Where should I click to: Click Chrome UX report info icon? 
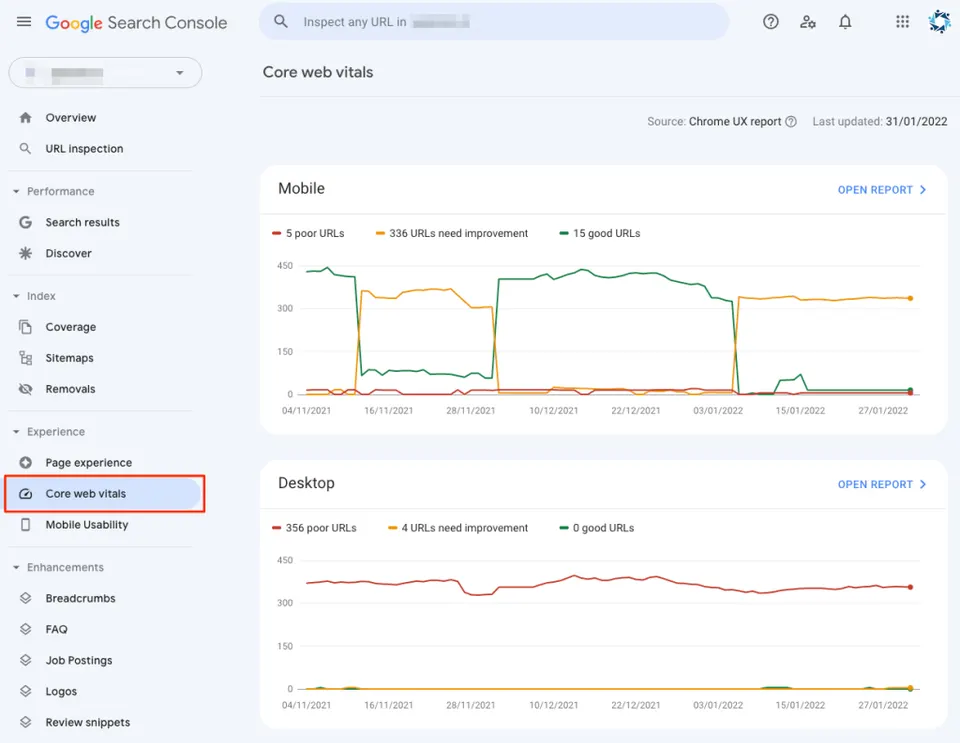click(791, 122)
